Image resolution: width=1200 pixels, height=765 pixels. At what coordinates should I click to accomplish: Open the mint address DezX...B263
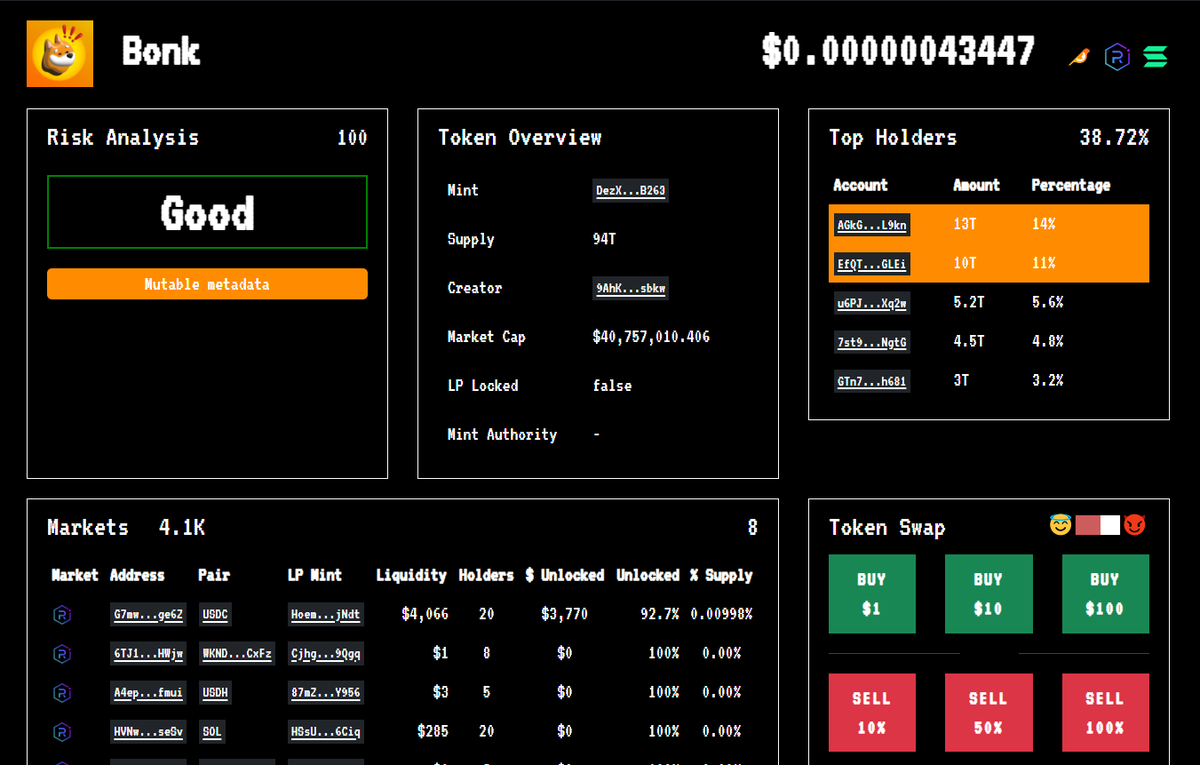[630, 190]
